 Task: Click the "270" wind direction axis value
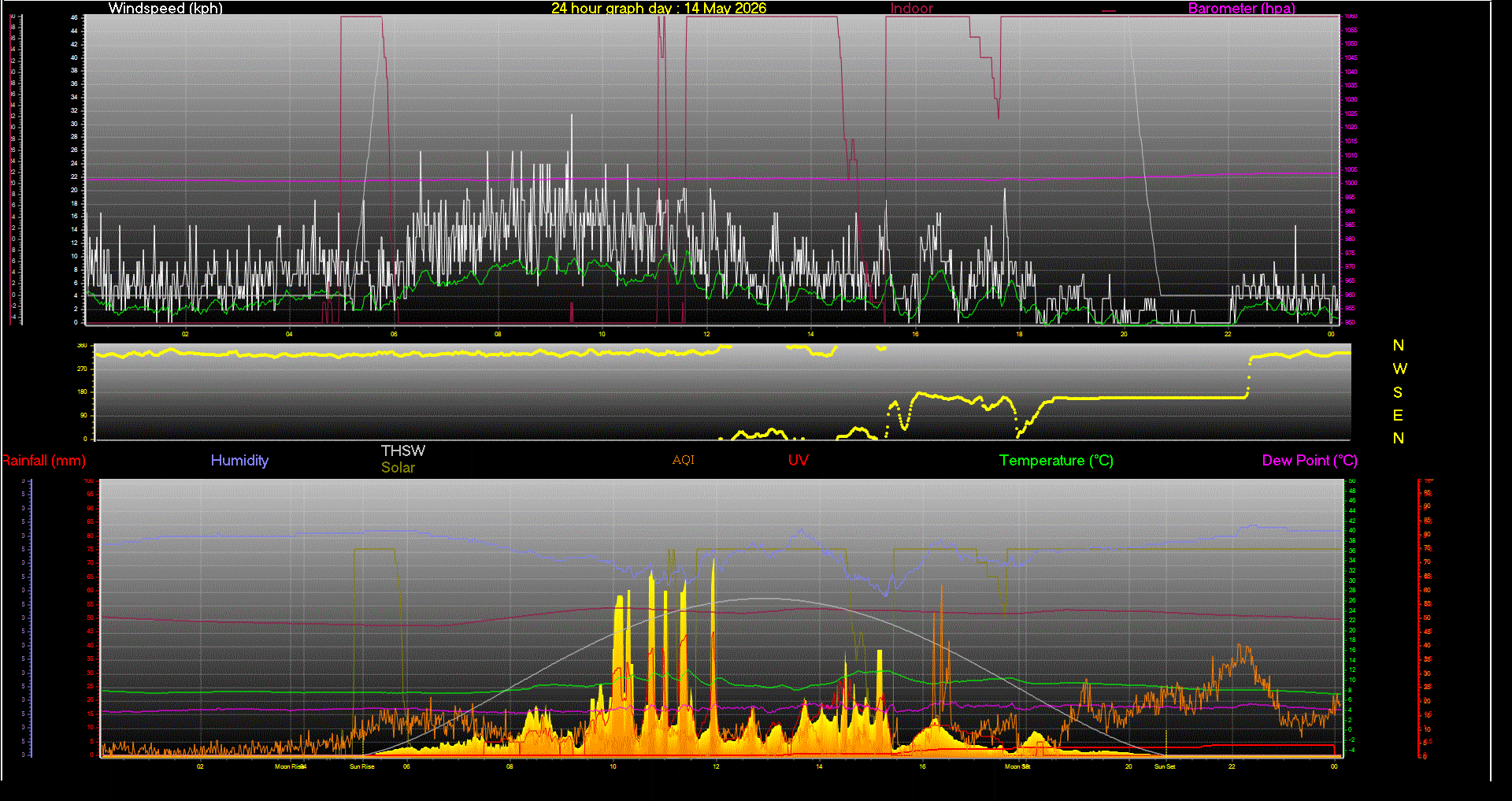[x=82, y=369]
